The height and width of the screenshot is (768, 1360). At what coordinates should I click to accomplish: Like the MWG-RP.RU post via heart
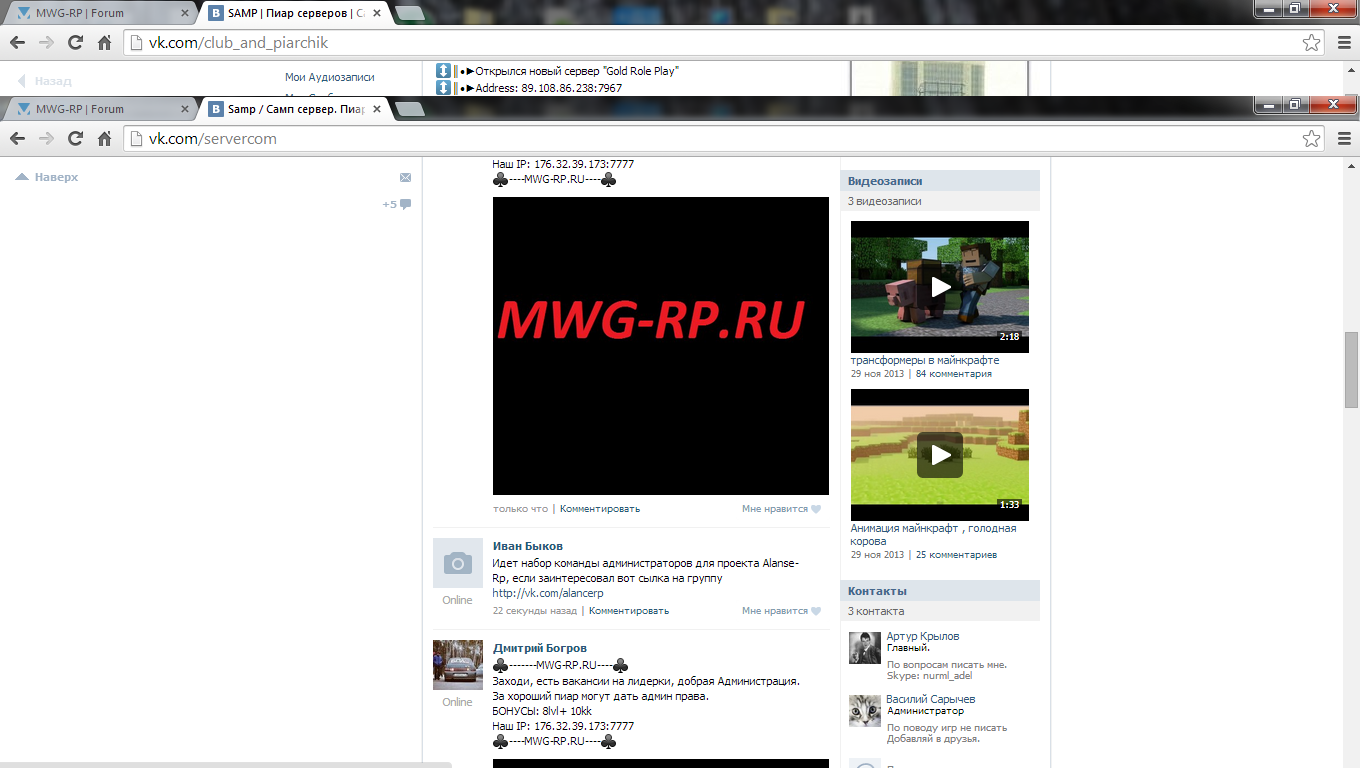coord(816,509)
